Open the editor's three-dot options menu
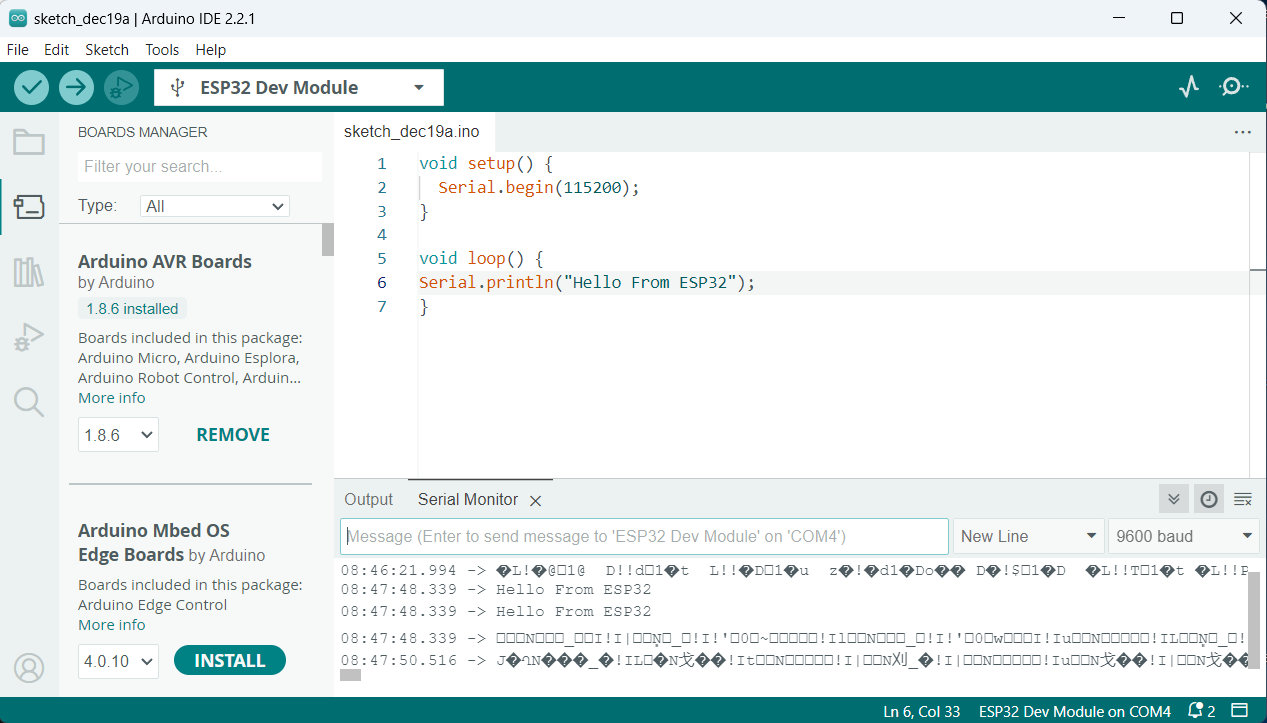This screenshot has width=1267, height=723. pos(1243,132)
